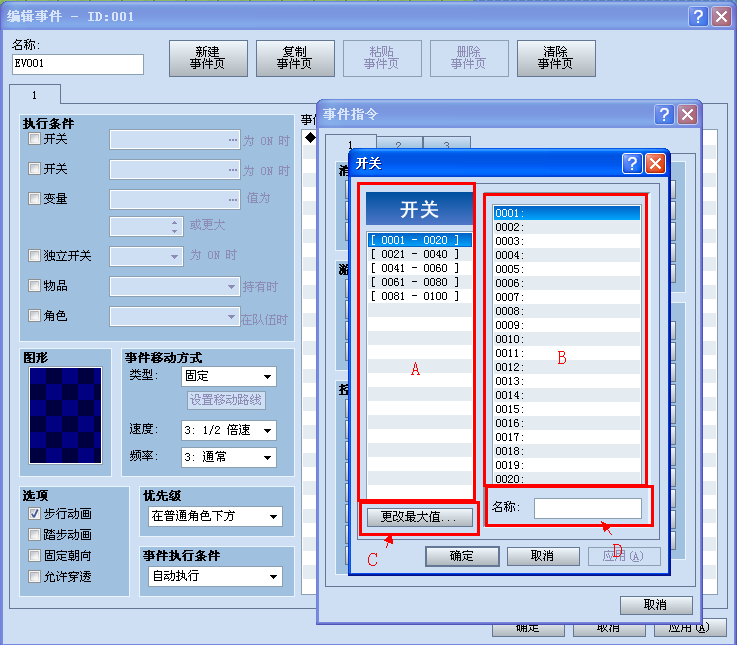
Task: Select switch 0016 in list
Action: click(567, 423)
